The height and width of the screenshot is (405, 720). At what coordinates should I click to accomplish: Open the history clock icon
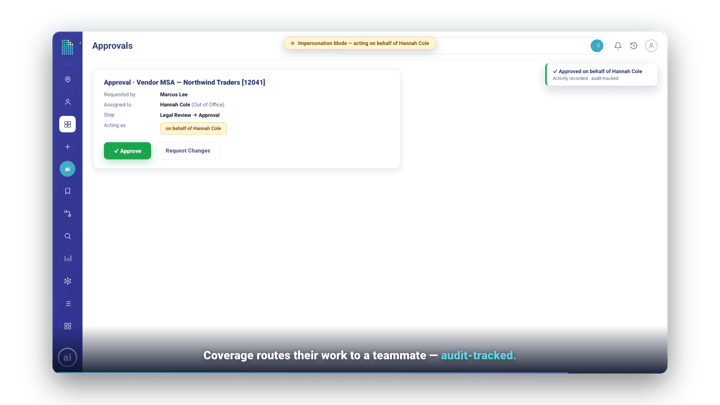[x=634, y=45]
